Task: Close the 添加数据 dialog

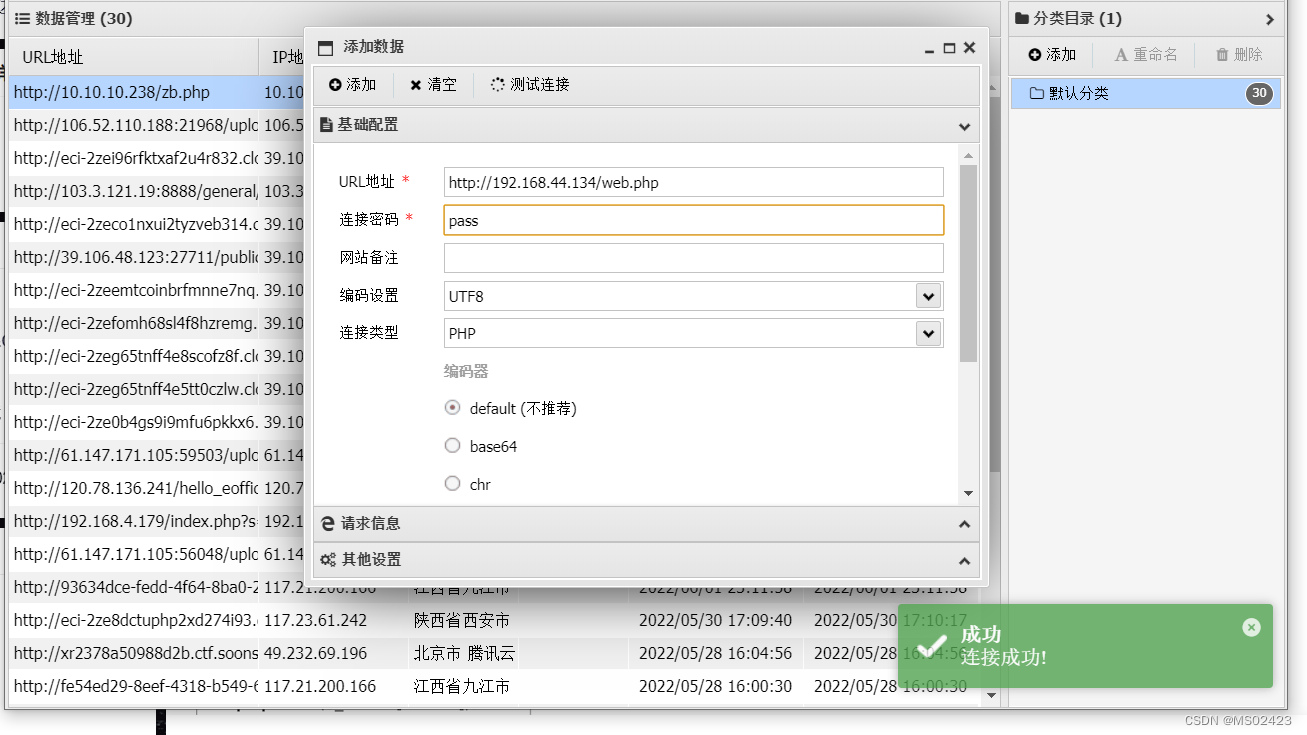Action: pos(969,47)
